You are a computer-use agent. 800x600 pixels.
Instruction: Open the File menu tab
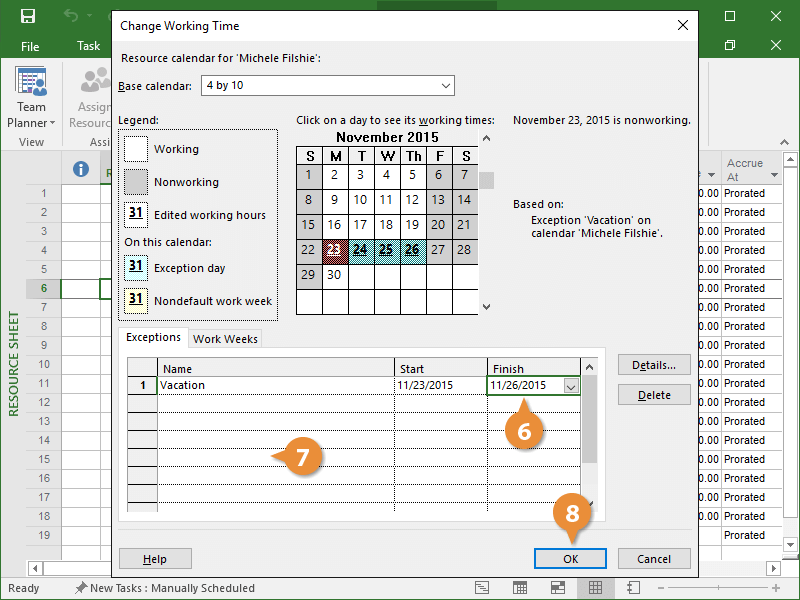tap(30, 46)
